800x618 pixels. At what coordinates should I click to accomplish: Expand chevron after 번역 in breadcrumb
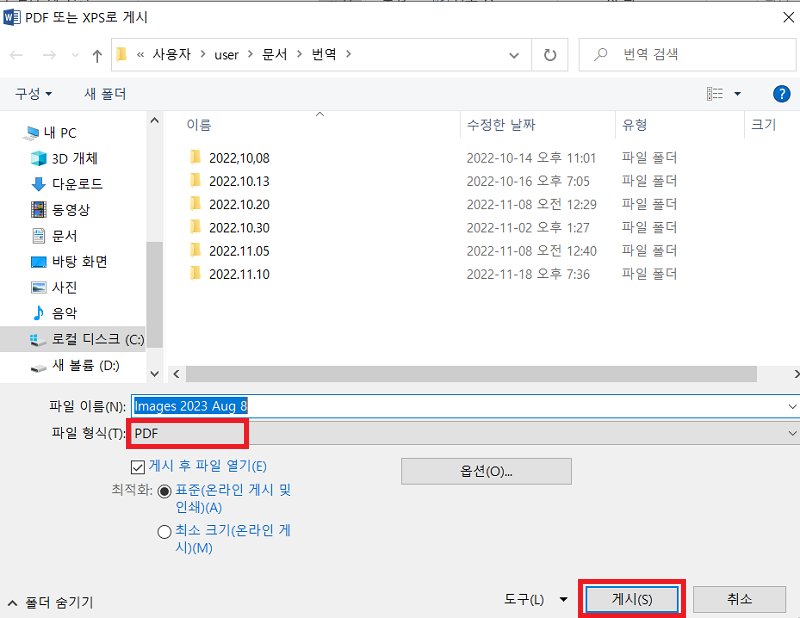[348, 54]
